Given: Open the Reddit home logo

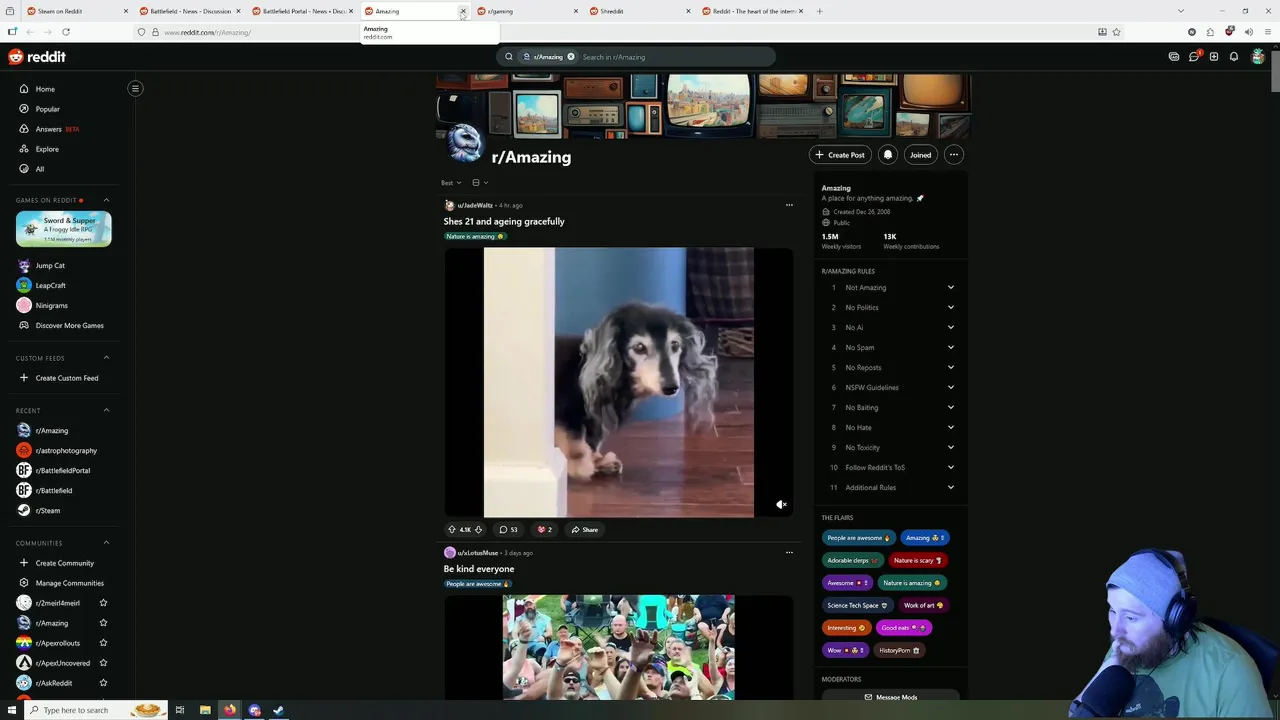Looking at the screenshot, I should pyautogui.click(x=37, y=57).
